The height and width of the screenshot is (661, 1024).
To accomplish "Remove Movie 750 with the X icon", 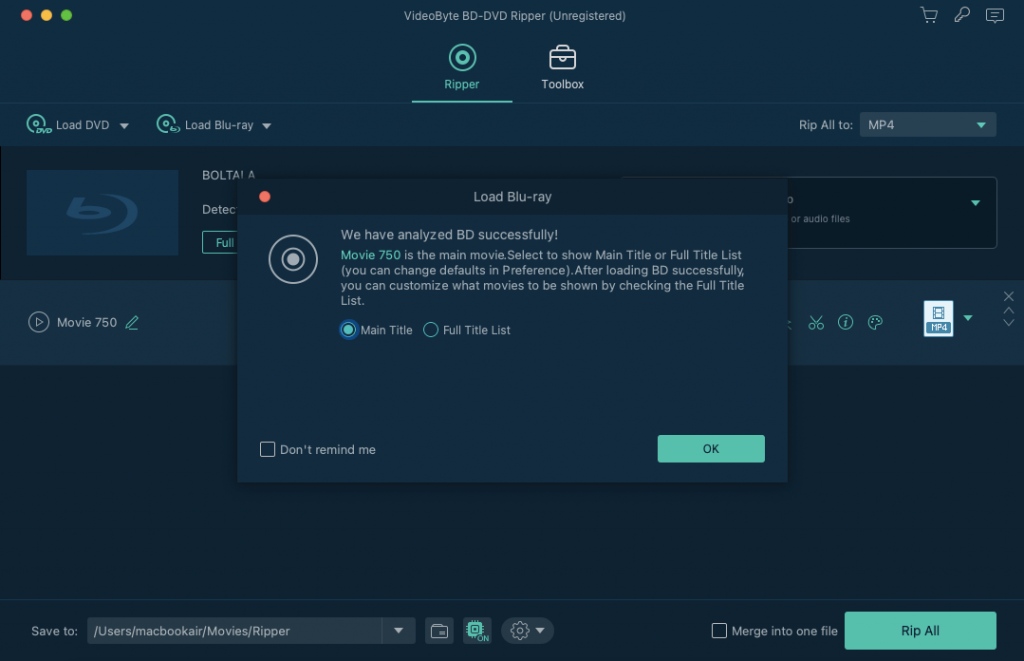I will [x=1008, y=296].
